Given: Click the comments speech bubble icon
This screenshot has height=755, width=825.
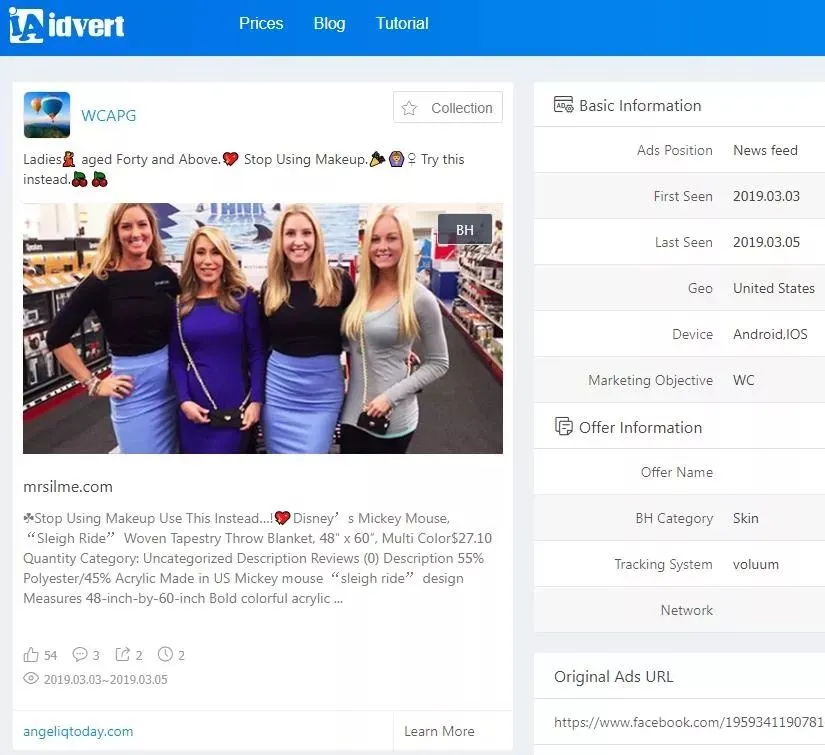Looking at the screenshot, I should 79,655.
